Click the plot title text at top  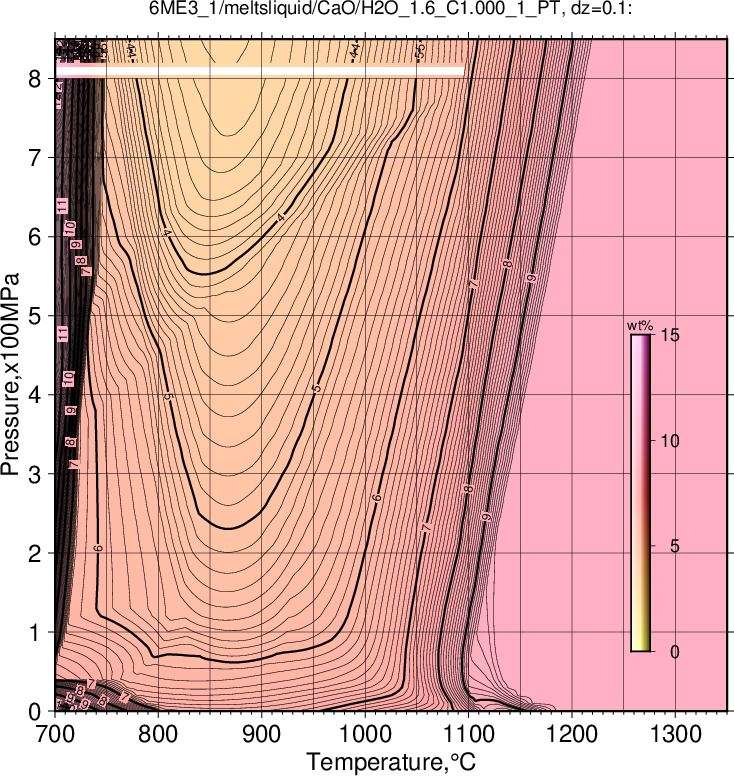point(391,9)
